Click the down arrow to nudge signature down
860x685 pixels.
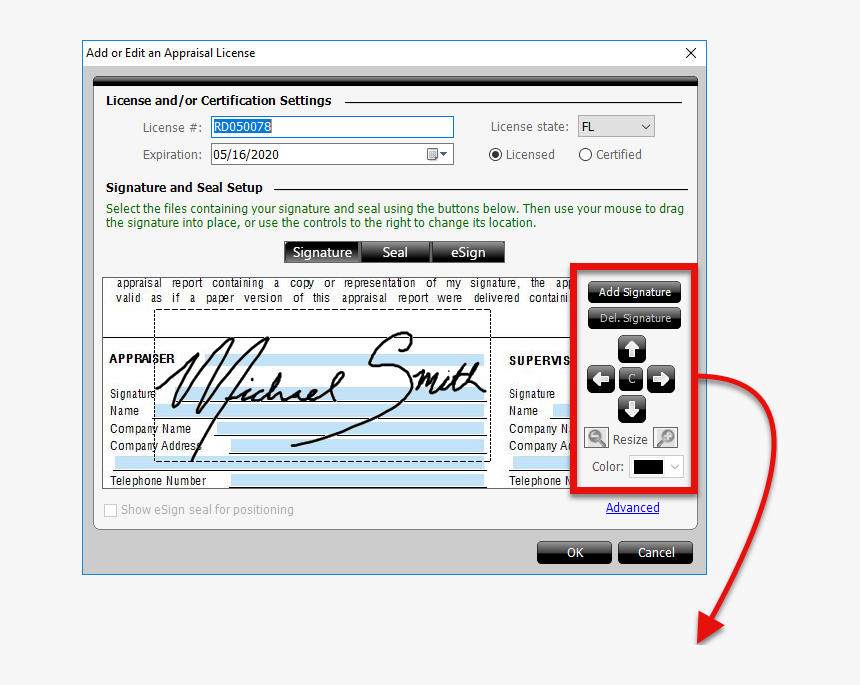pos(632,409)
